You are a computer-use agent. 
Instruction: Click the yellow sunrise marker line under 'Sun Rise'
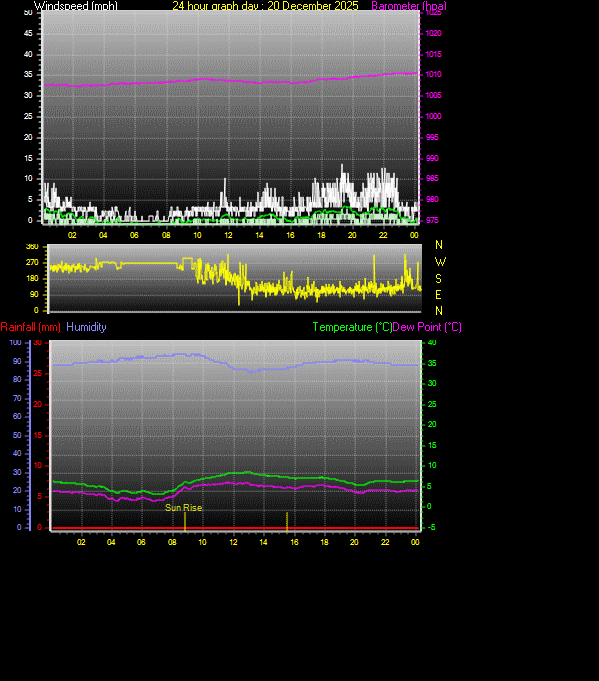(185, 521)
